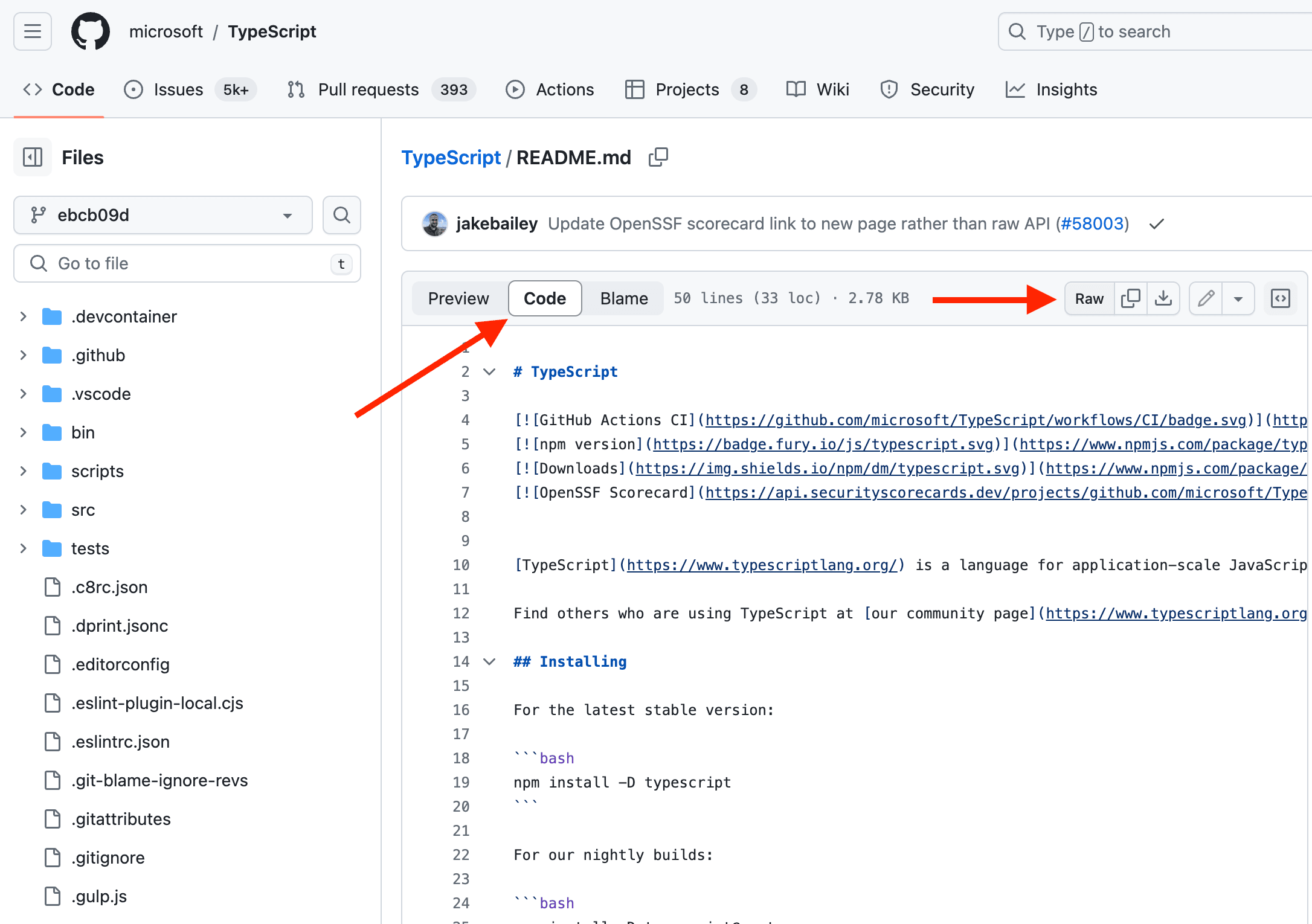The height and width of the screenshot is (924, 1312).
Task: Expand the scripts folder
Action: (23, 471)
